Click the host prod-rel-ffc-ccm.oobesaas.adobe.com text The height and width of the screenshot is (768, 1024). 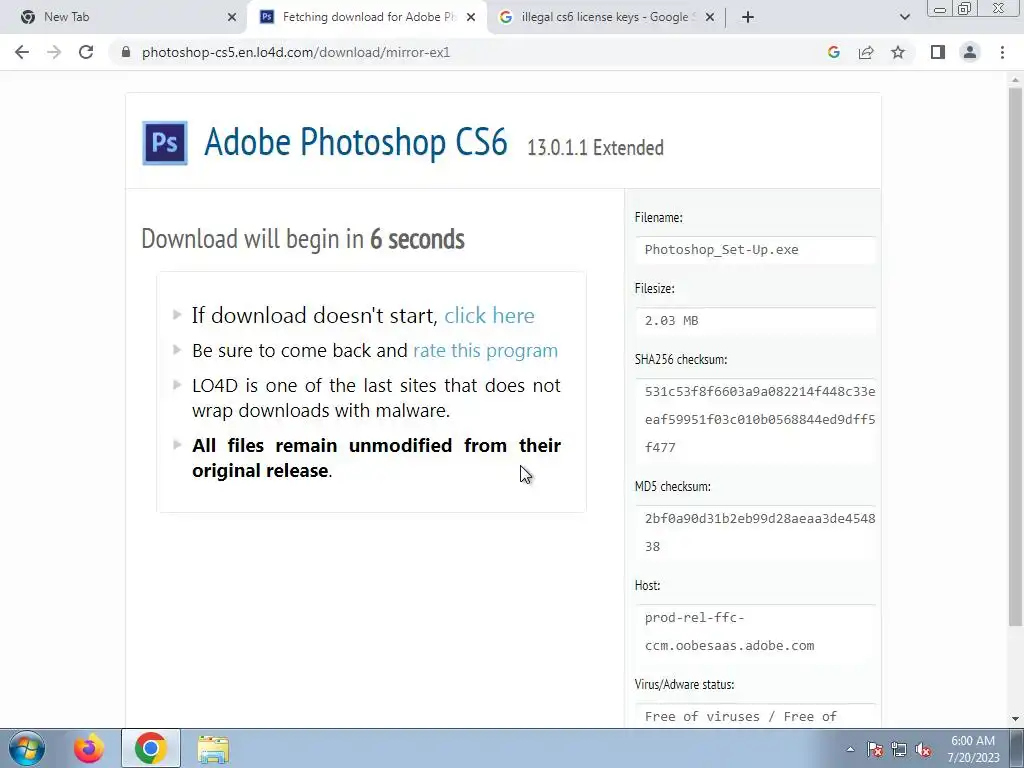point(729,632)
